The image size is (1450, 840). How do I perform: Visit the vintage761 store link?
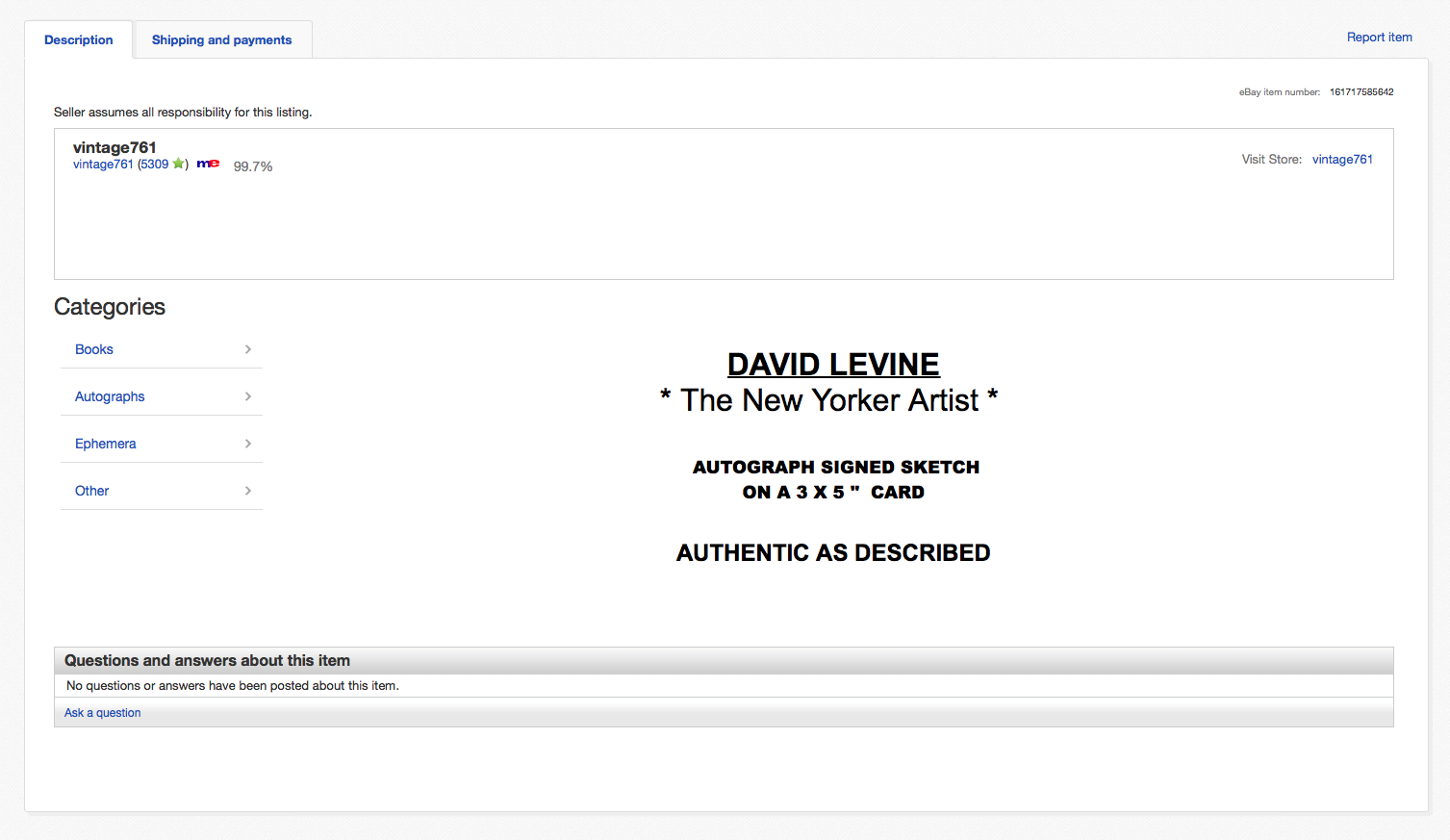pyautogui.click(x=1342, y=160)
